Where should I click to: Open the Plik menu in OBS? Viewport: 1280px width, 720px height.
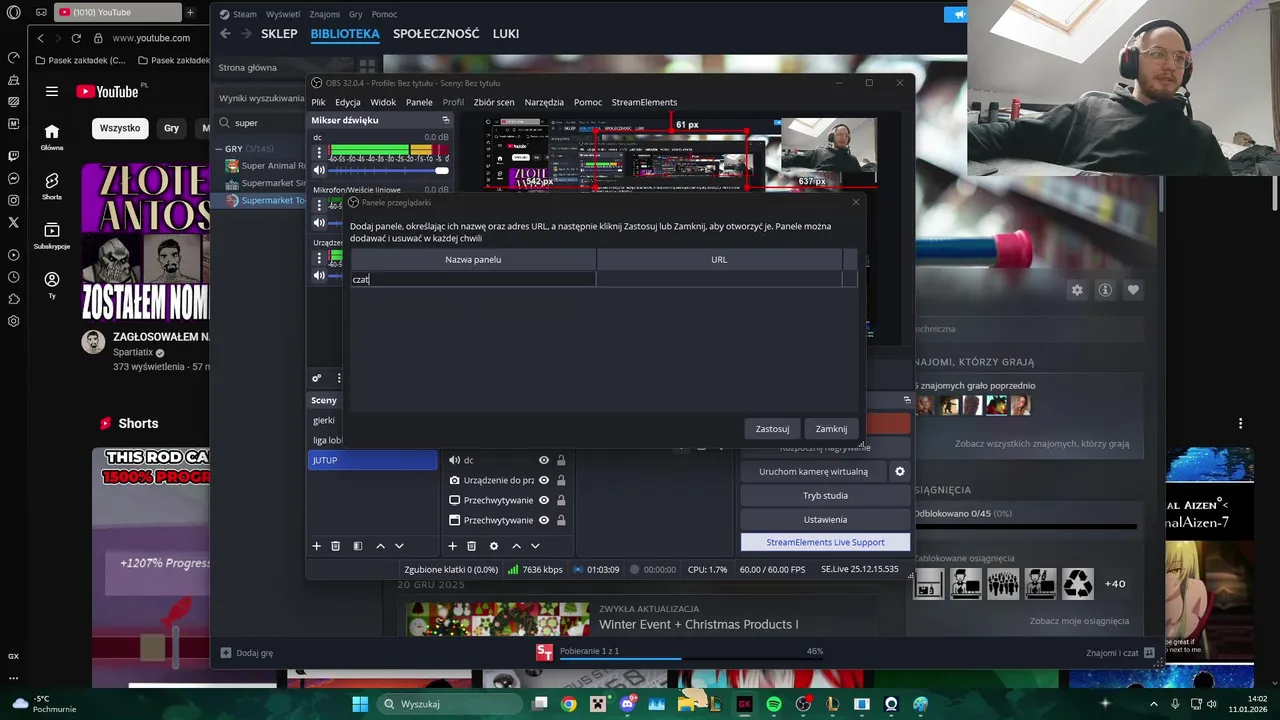coord(318,102)
